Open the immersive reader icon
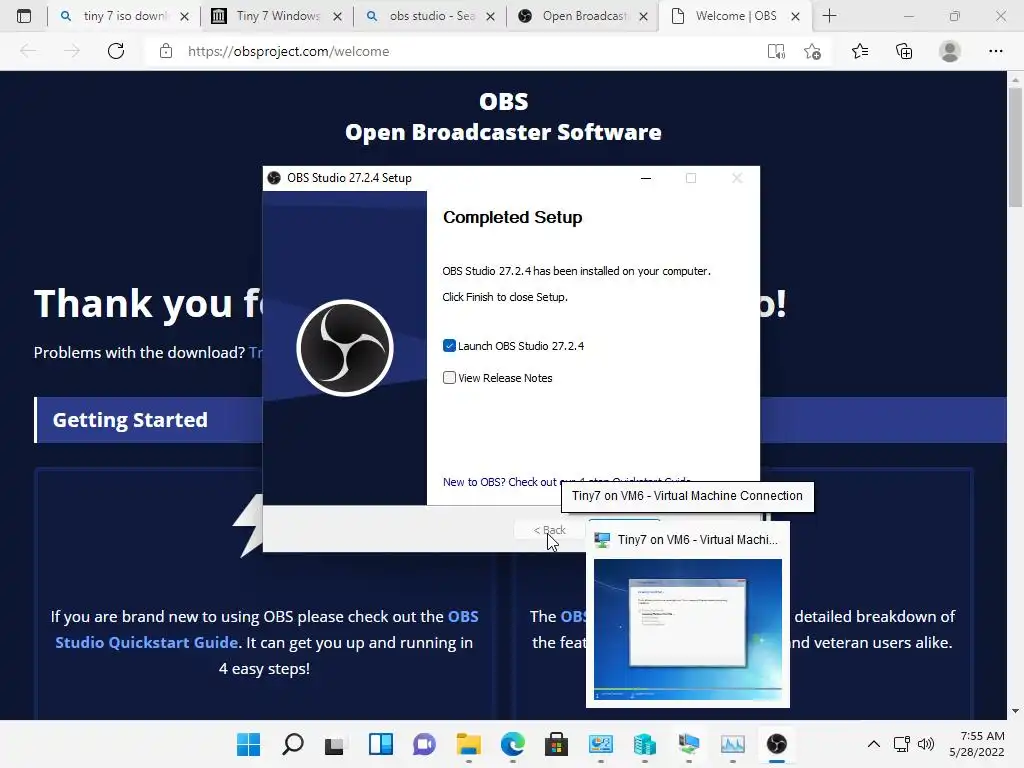This screenshot has height=768, width=1024. (776, 51)
